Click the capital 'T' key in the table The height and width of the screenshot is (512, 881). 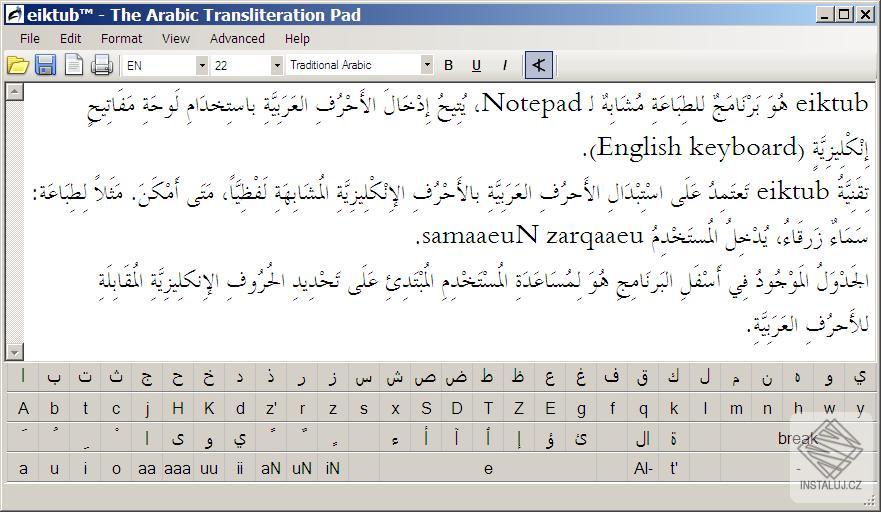tap(488, 408)
